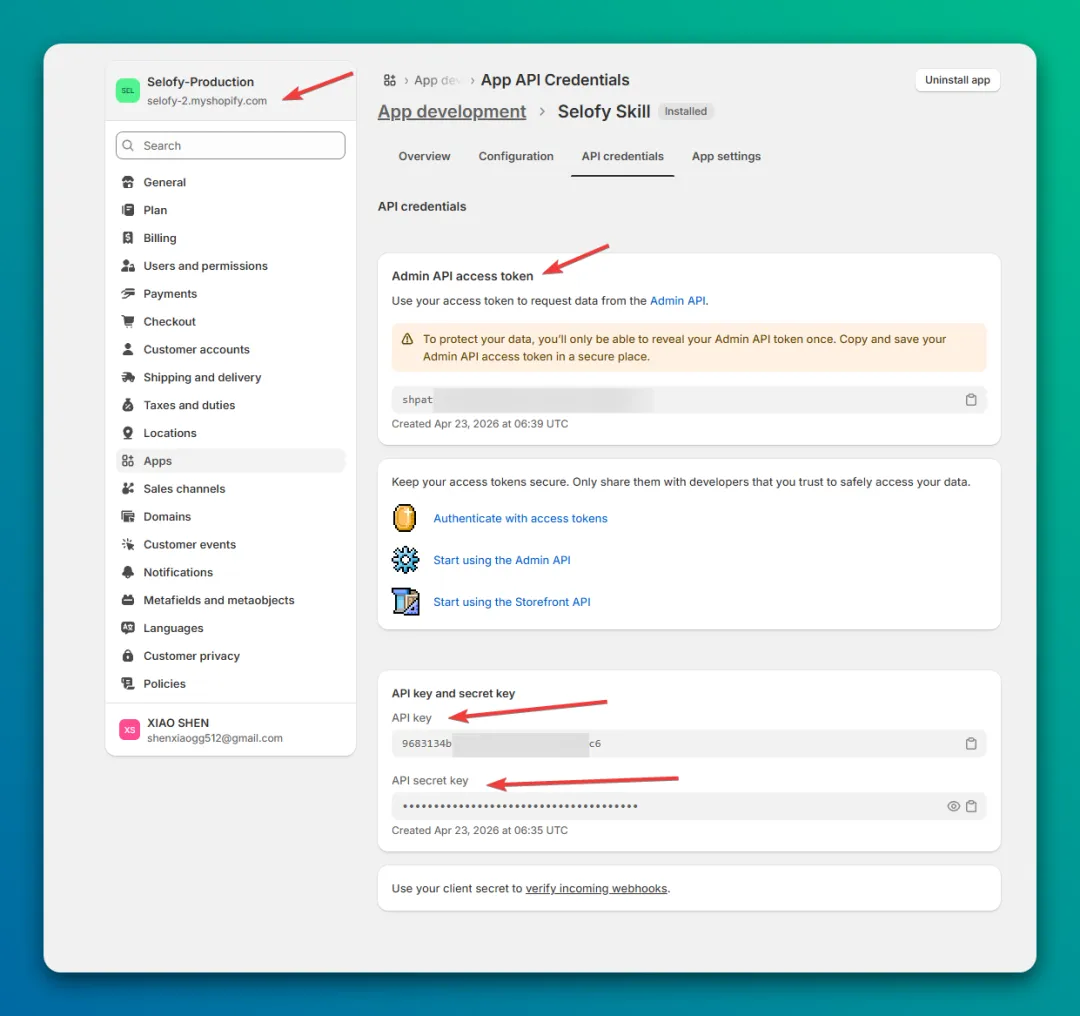Click the Sales channels icon
Screen dimensions: 1080x1016
(x=127, y=488)
